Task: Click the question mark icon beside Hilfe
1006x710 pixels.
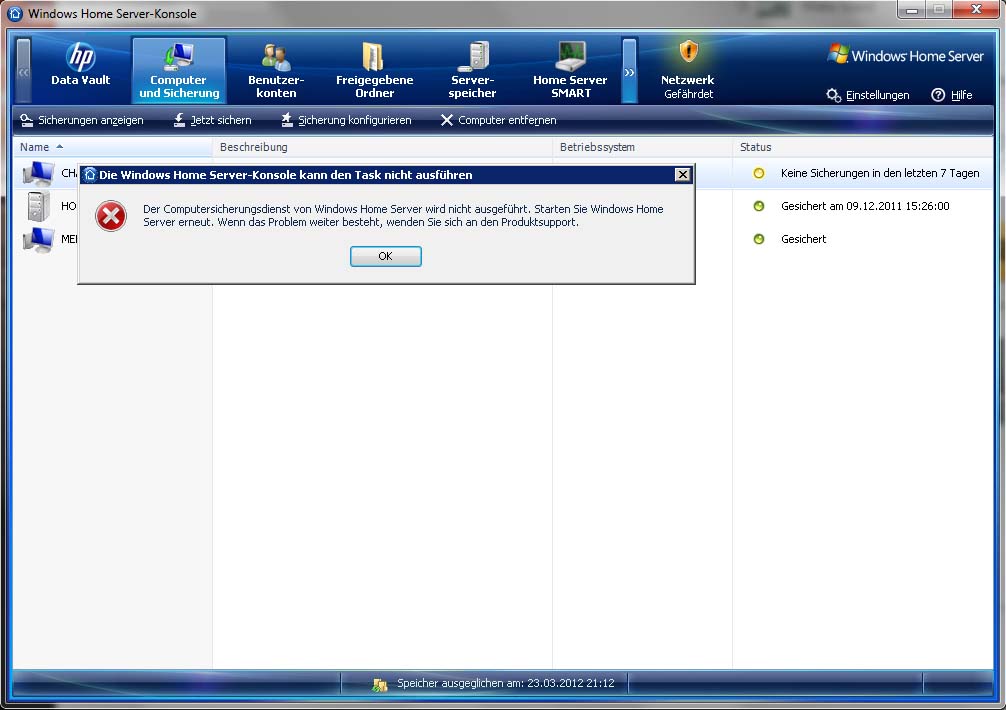Action: coord(938,95)
